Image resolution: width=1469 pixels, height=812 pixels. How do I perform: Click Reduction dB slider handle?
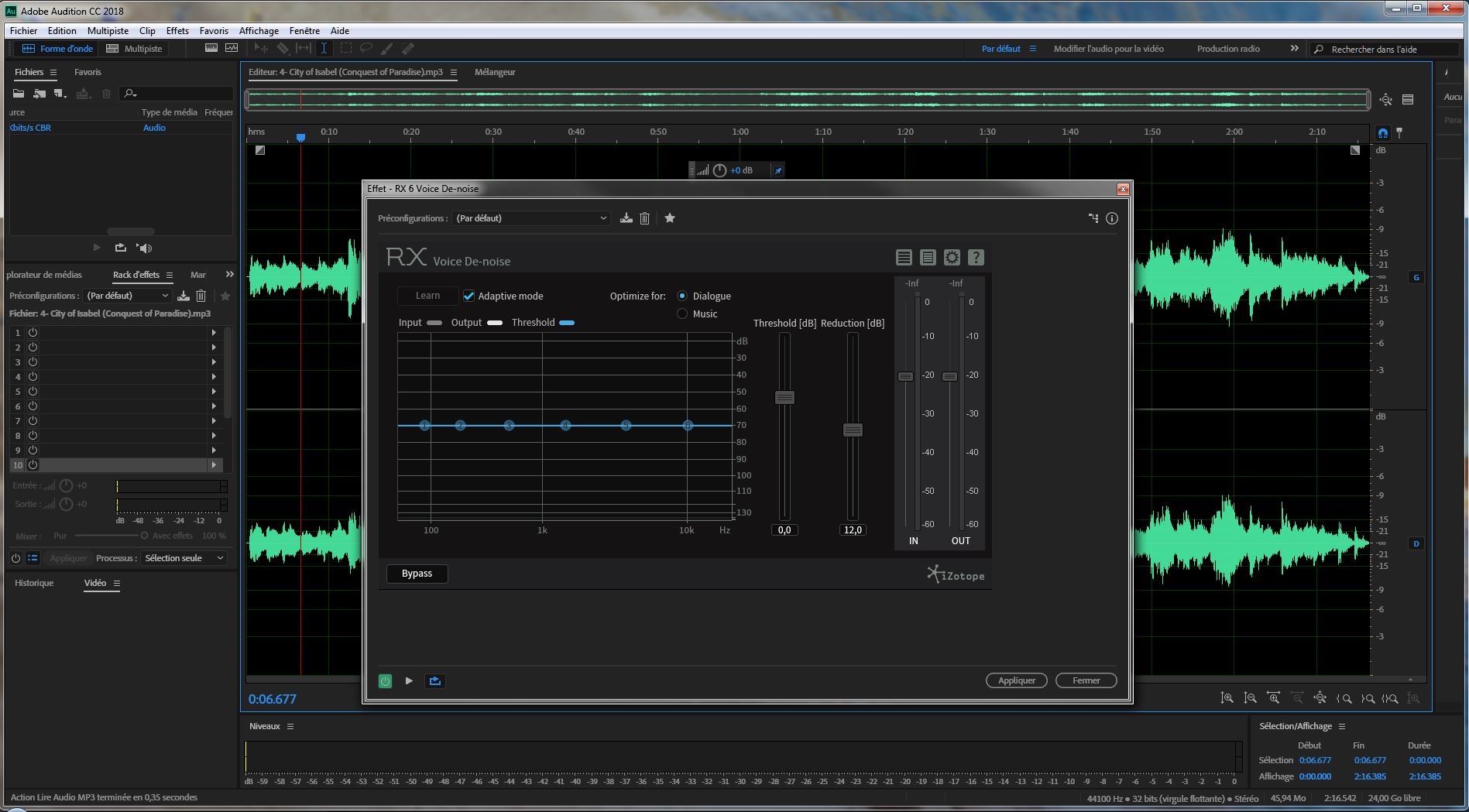[853, 430]
